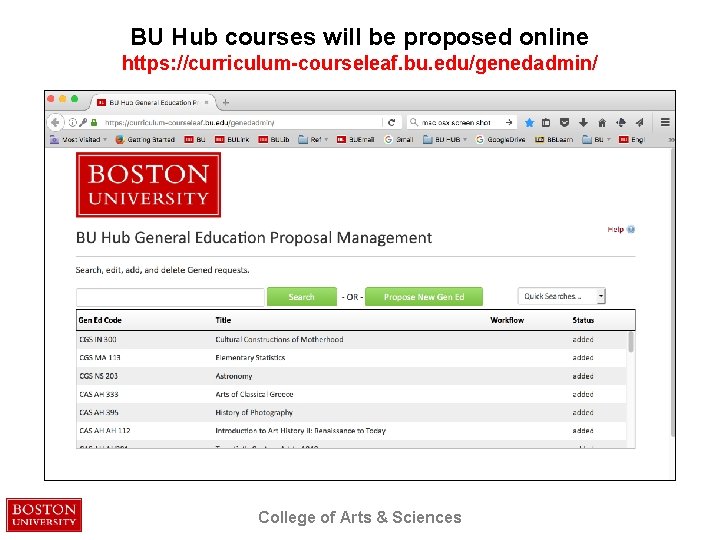720x540 pixels.
Task: Open the Firefox hamburger menu
Action: pos(665,122)
